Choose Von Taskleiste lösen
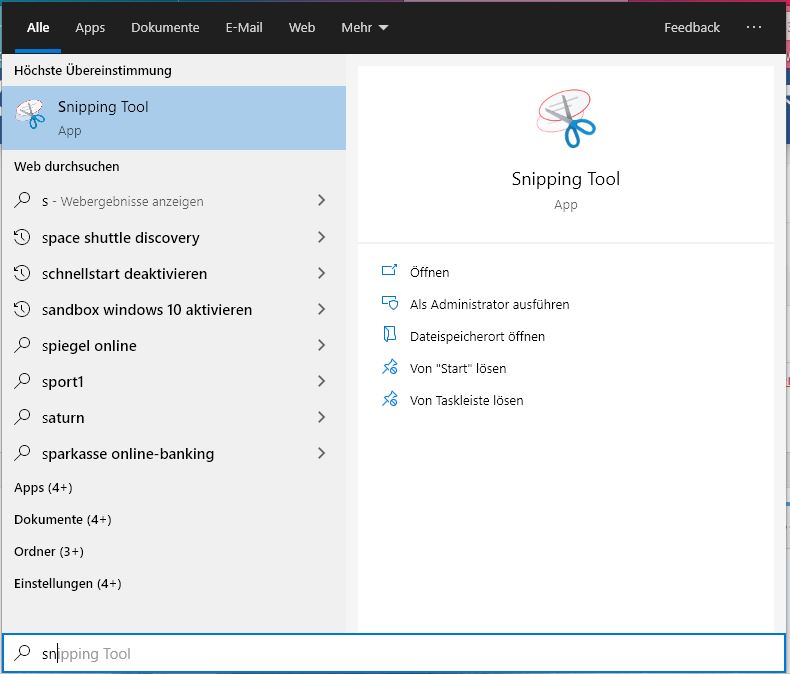The width and height of the screenshot is (790, 674). (x=467, y=400)
